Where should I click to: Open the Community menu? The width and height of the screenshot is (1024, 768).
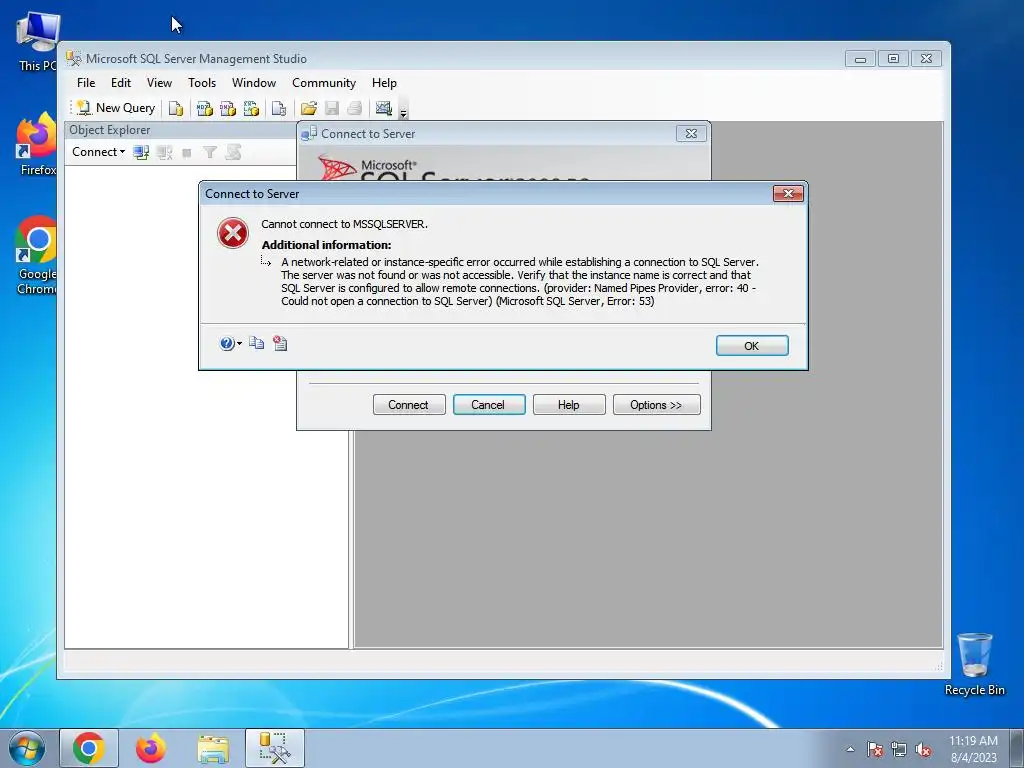324,83
